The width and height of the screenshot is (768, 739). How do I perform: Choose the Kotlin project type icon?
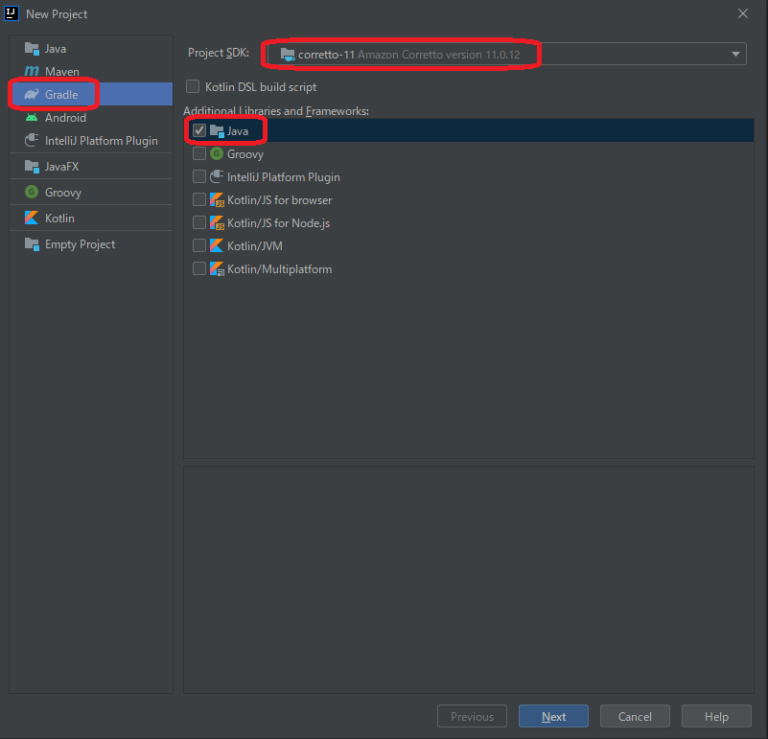point(32,218)
